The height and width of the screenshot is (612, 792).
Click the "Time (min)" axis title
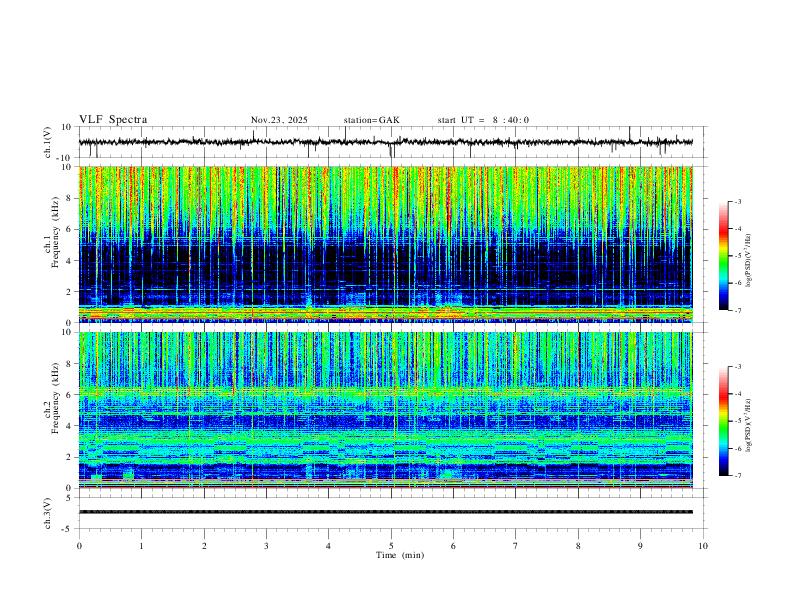coord(400,555)
